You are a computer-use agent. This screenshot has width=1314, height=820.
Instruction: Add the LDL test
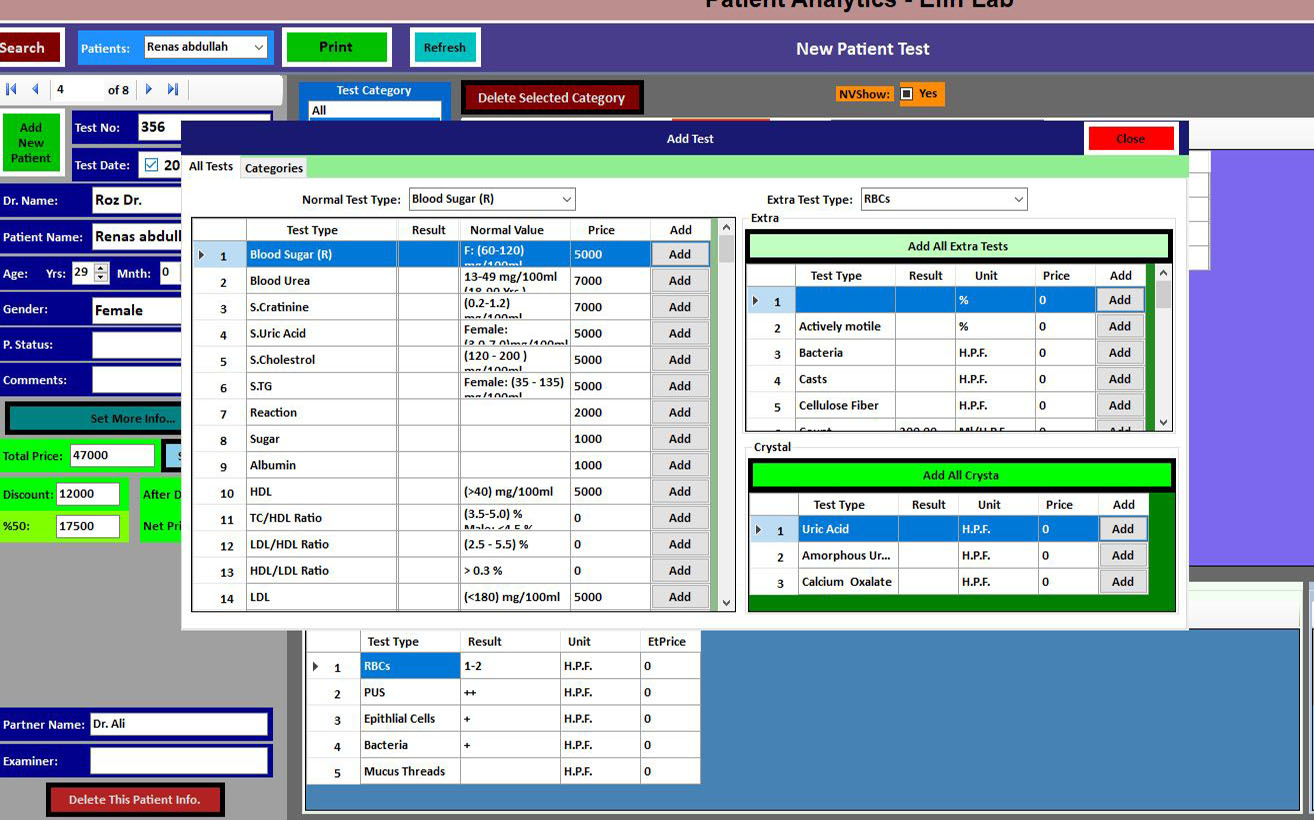[x=680, y=597]
